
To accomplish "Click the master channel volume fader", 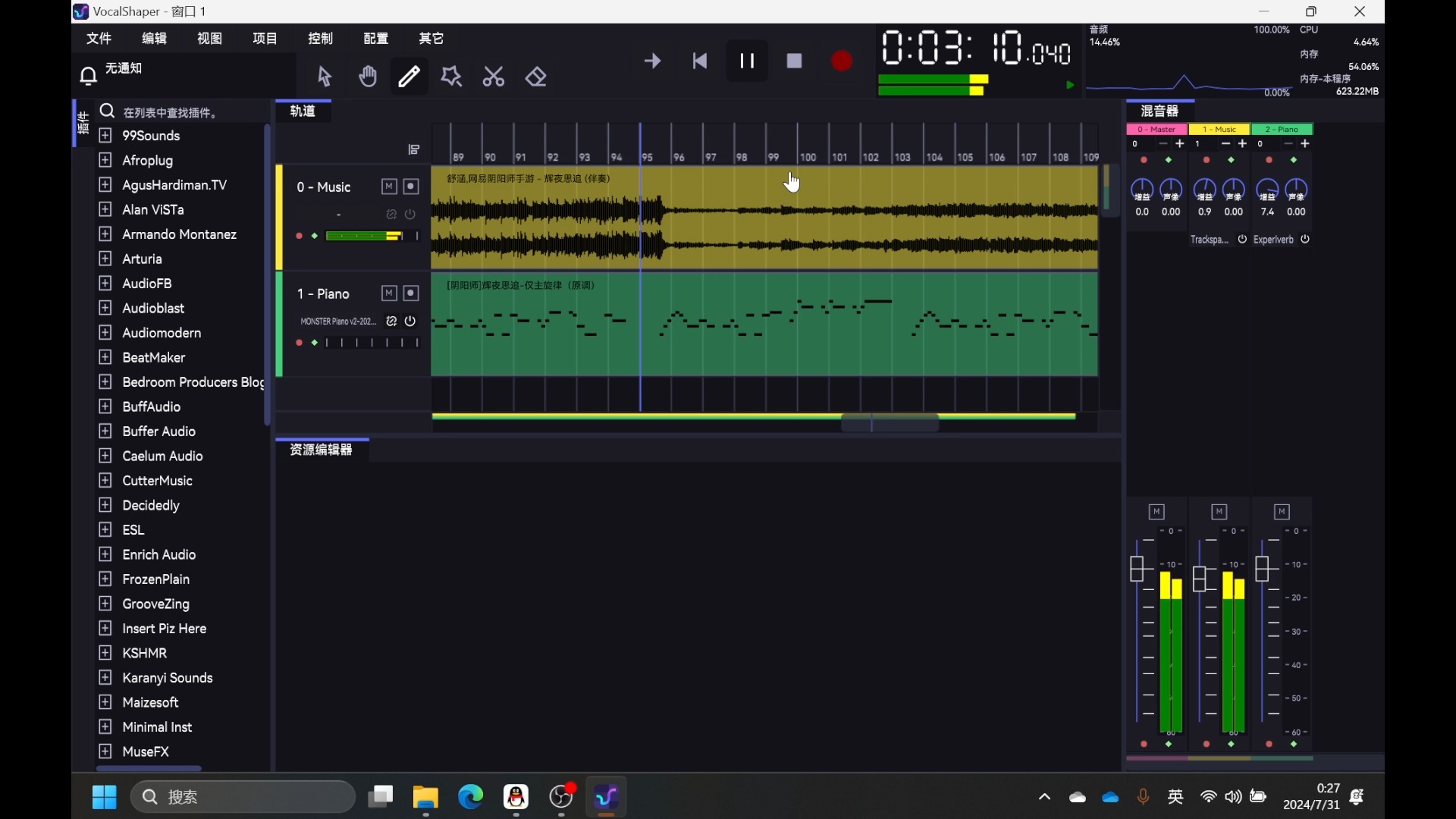I will [1137, 570].
